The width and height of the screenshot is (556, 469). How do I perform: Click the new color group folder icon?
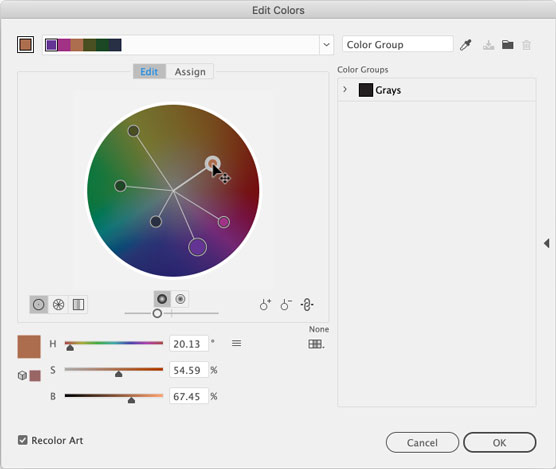pyautogui.click(x=507, y=45)
